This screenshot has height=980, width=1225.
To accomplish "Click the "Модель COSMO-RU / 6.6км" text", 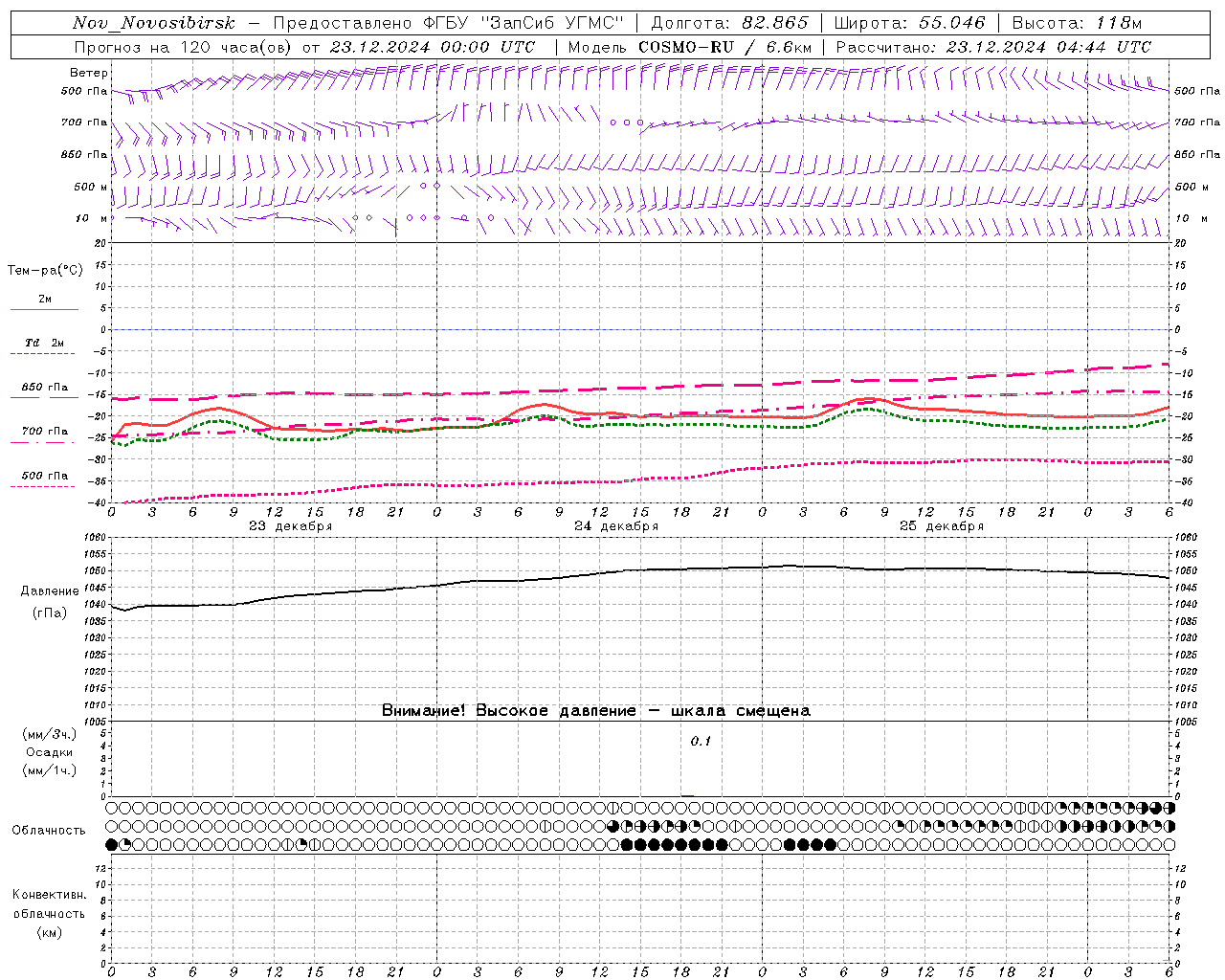I will coord(689,47).
